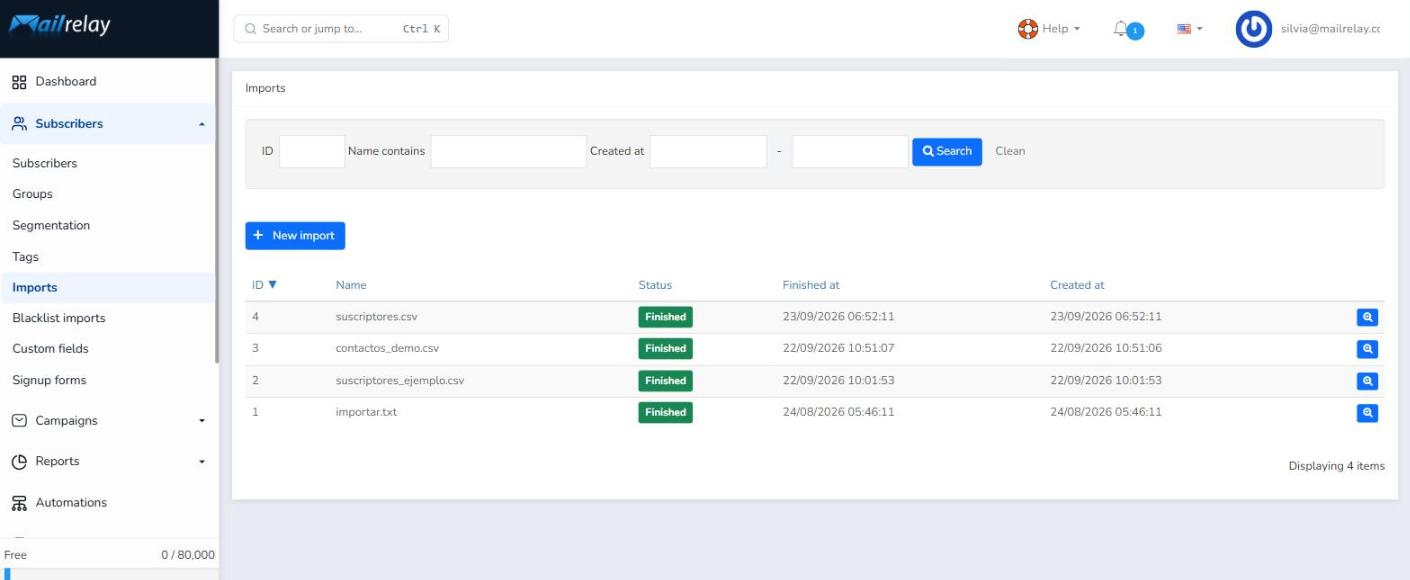Focus the Created at start date field
Image resolution: width=1410 pixels, height=580 pixels.
(708, 152)
